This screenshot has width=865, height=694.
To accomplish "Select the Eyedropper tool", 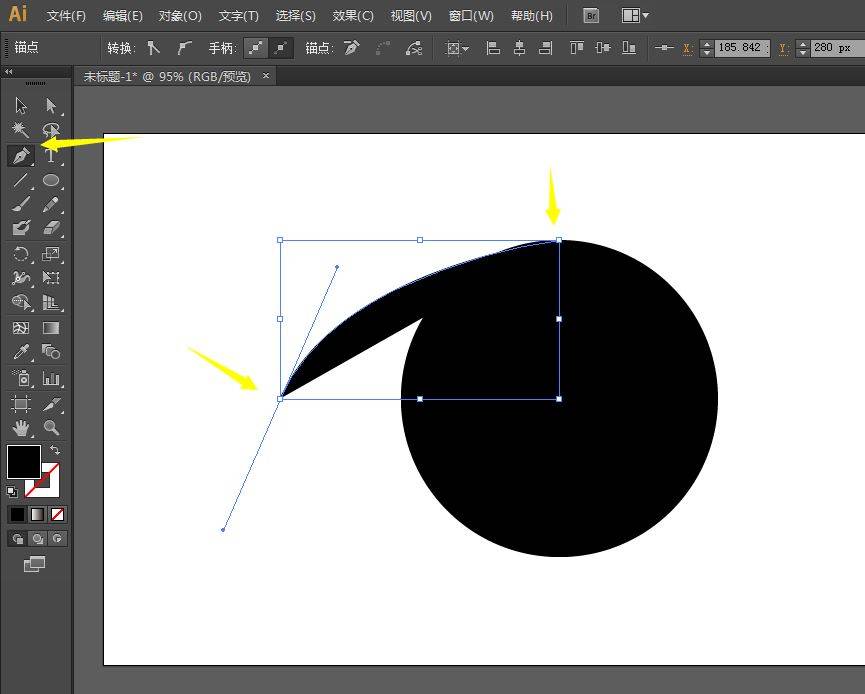I will click(x=20, y=352).
